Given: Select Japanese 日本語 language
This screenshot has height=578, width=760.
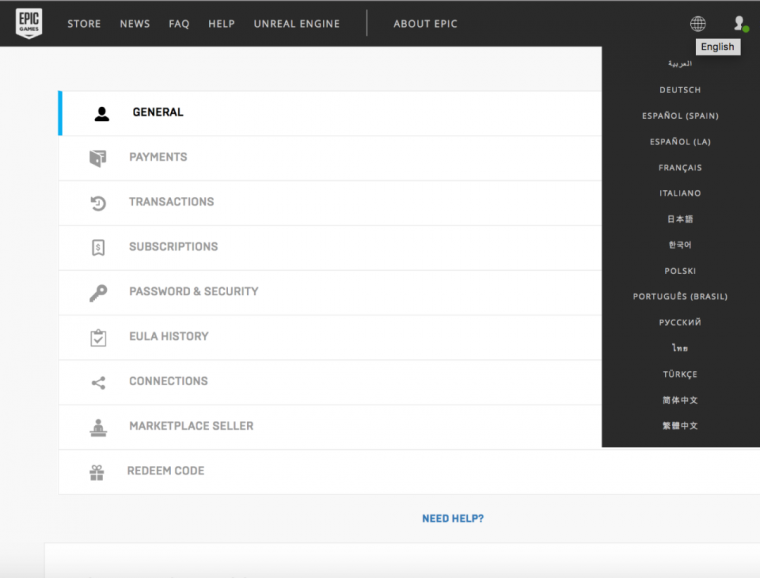Looking at the screenshot, I should [680, 219].
